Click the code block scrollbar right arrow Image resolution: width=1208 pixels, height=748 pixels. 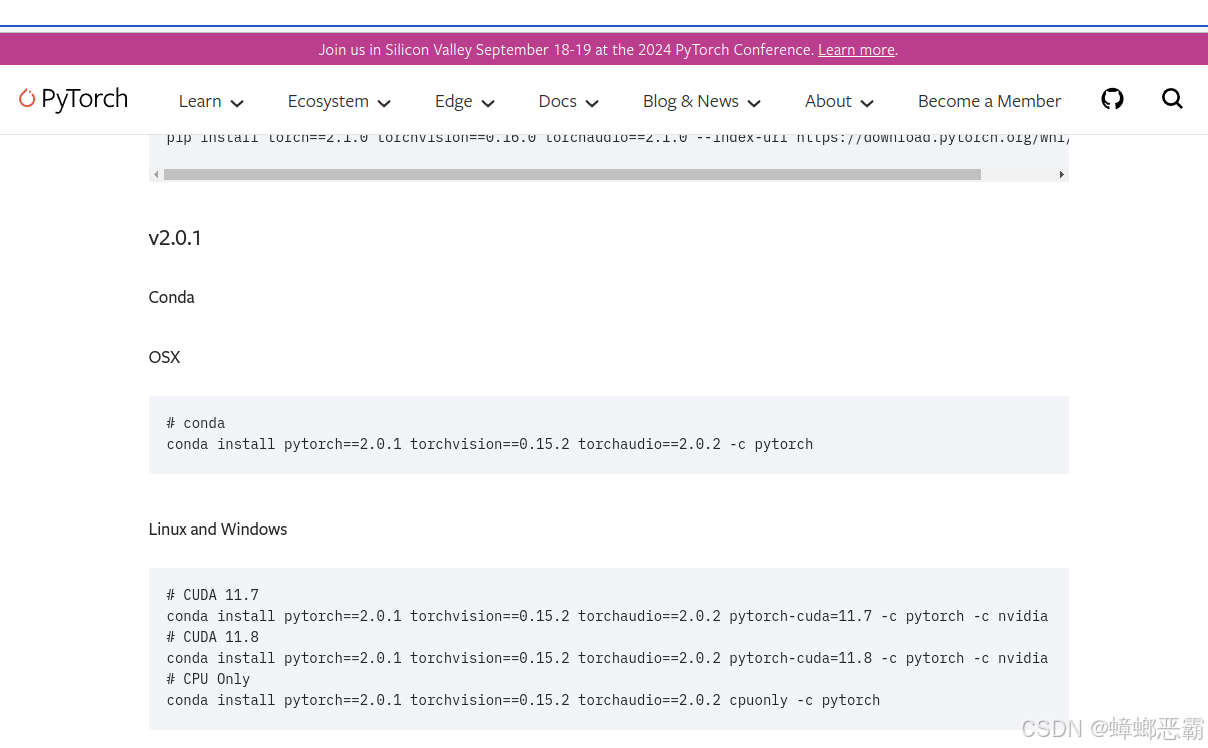click(x=1062, y=174)
